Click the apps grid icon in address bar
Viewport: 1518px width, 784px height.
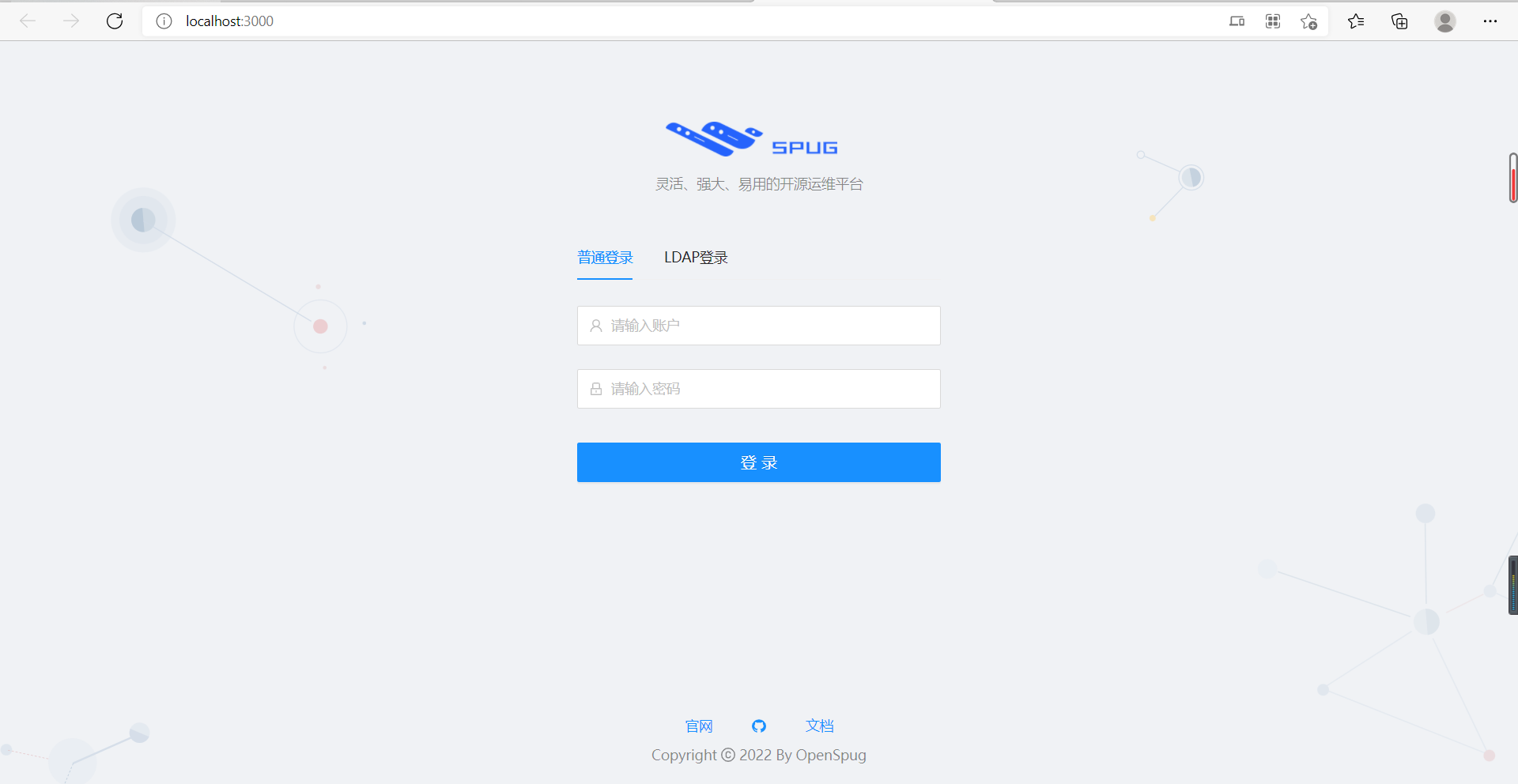pyautogui.click(x=1273, y=21)
